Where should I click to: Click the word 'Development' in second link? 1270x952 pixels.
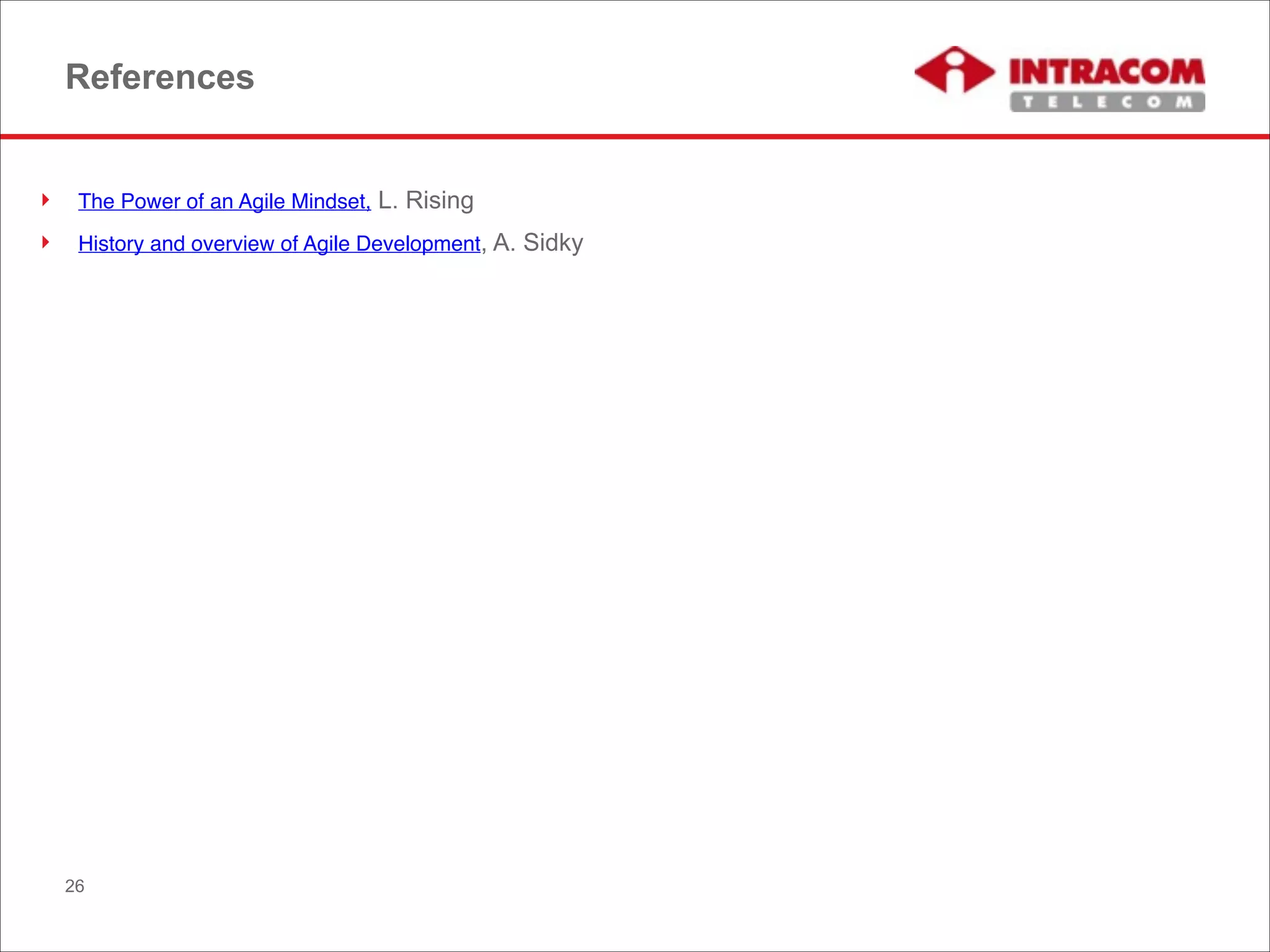click(x=418, y=244)
